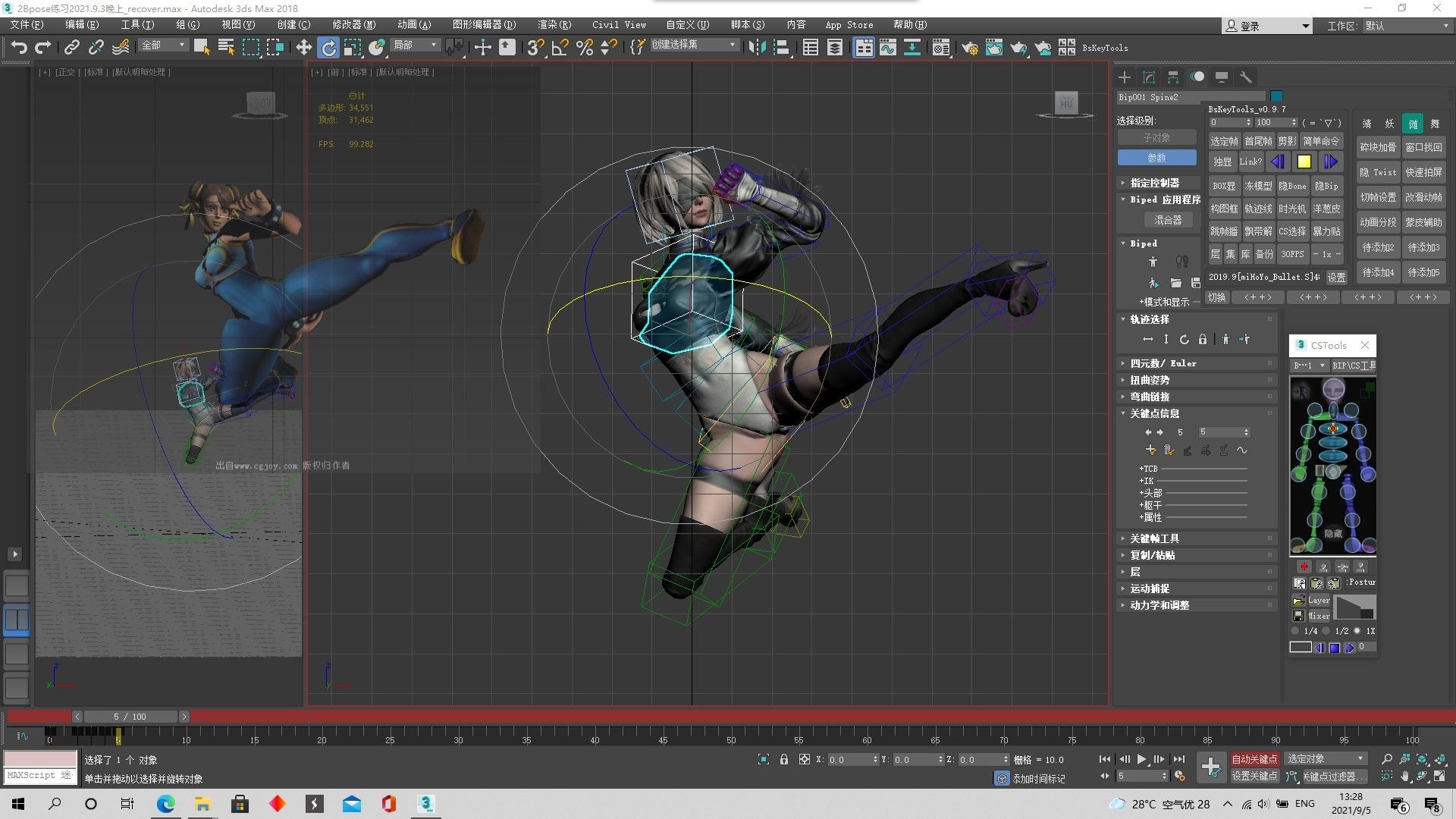This screenshot has height=819, width=1456.
Task: Click the teal object color swatch
Action: 1276,96
